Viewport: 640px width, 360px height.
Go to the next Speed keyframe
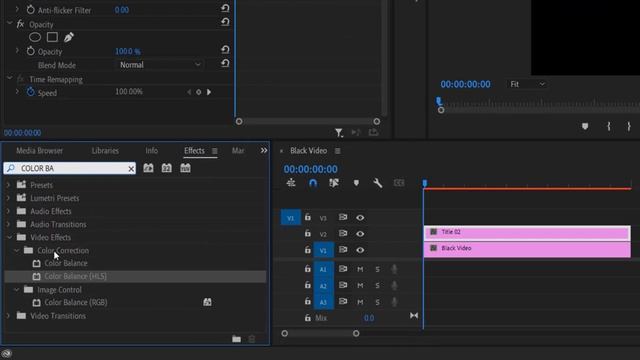209,92
